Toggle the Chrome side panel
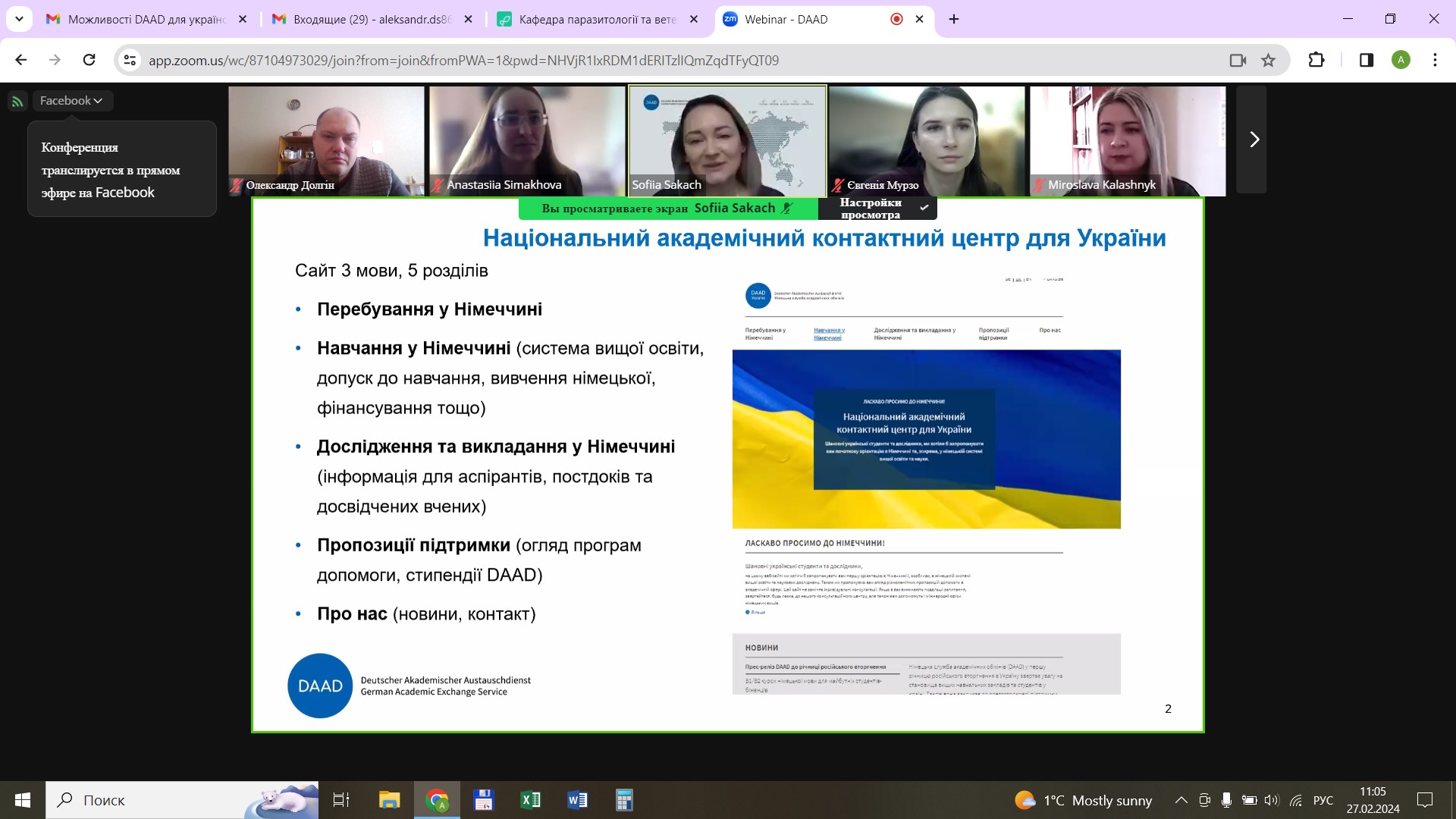The height and width of the screenshot is (819, 1456). pos(1367,60)
